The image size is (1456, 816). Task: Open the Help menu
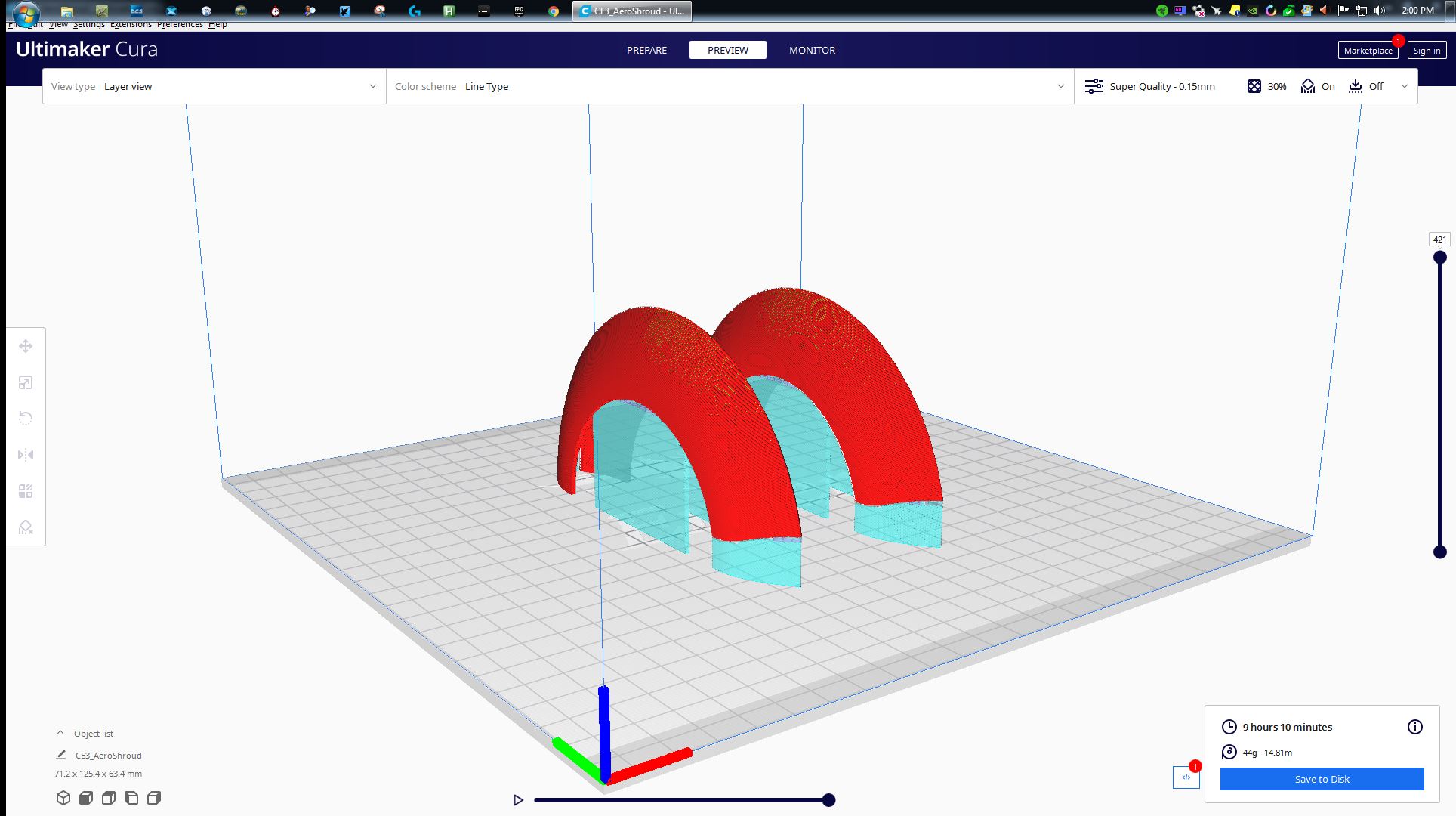click(x=217, y=24)
